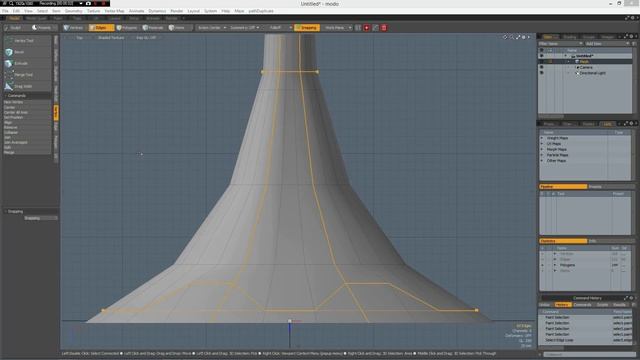Select the Drag Weld tool

27,87
